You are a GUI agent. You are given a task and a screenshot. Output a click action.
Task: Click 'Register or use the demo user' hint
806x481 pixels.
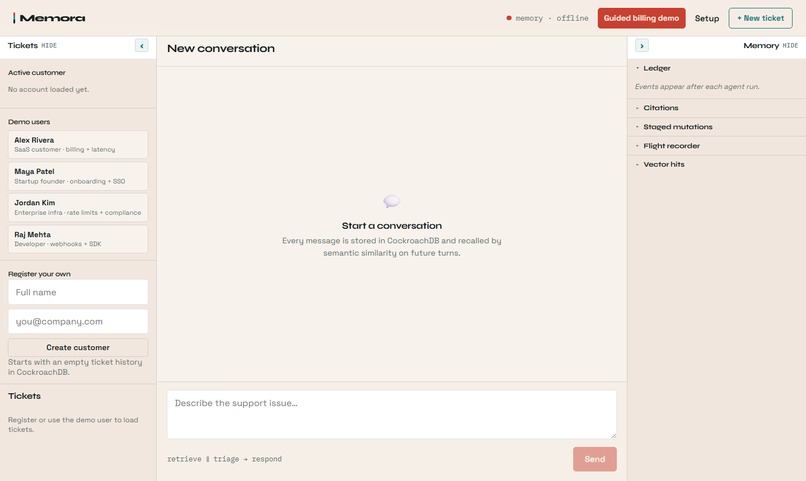click(73, 424)
